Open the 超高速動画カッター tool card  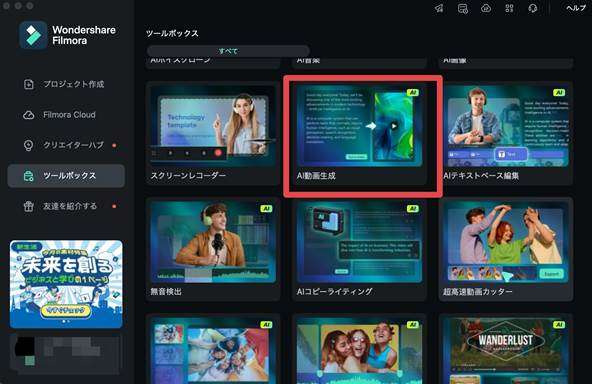[x=506, y=249]
